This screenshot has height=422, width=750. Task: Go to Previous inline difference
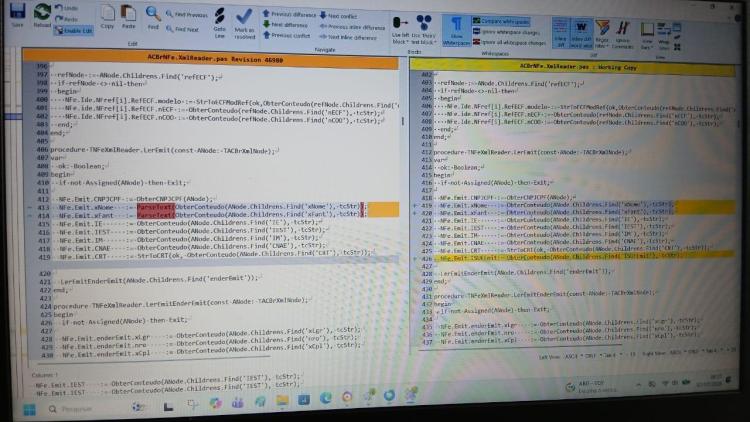(x=352, y=27)
